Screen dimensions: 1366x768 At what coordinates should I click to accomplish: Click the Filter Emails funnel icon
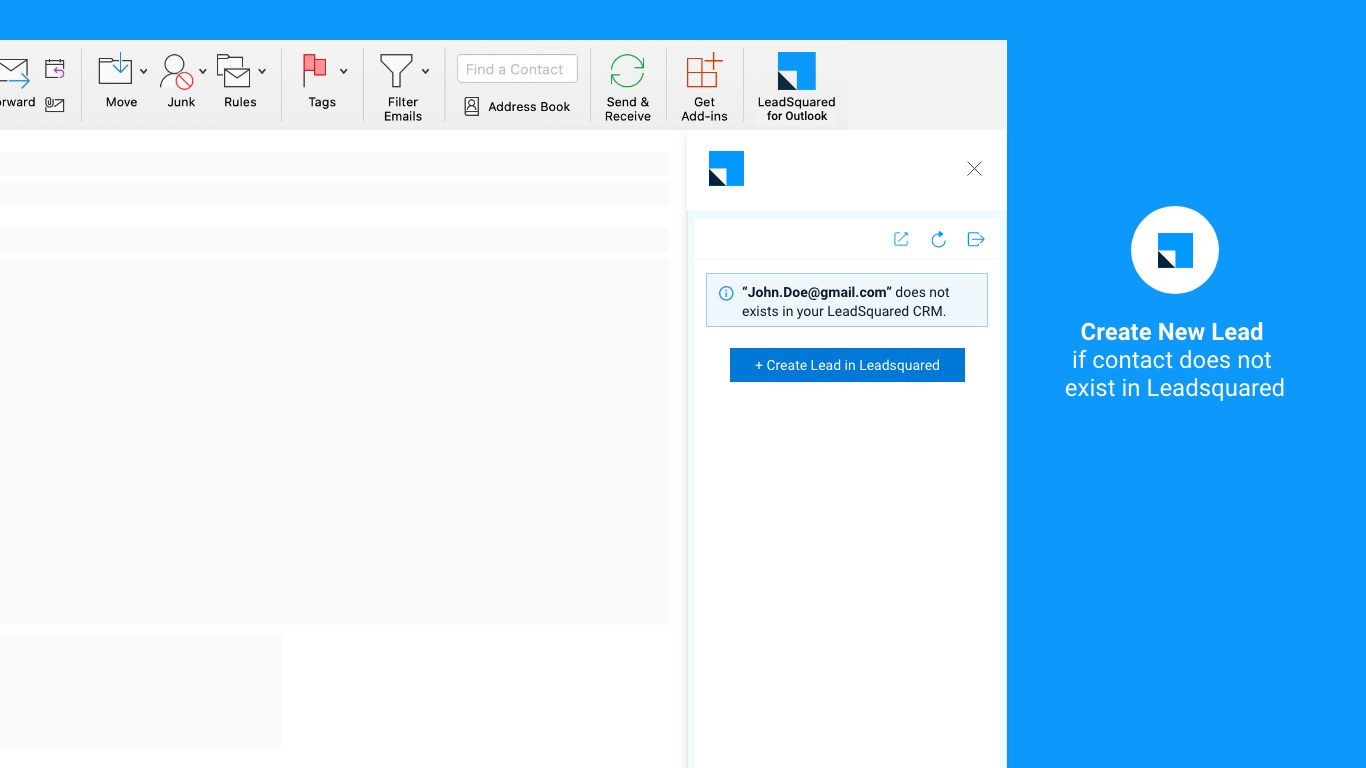click(396, 71)
